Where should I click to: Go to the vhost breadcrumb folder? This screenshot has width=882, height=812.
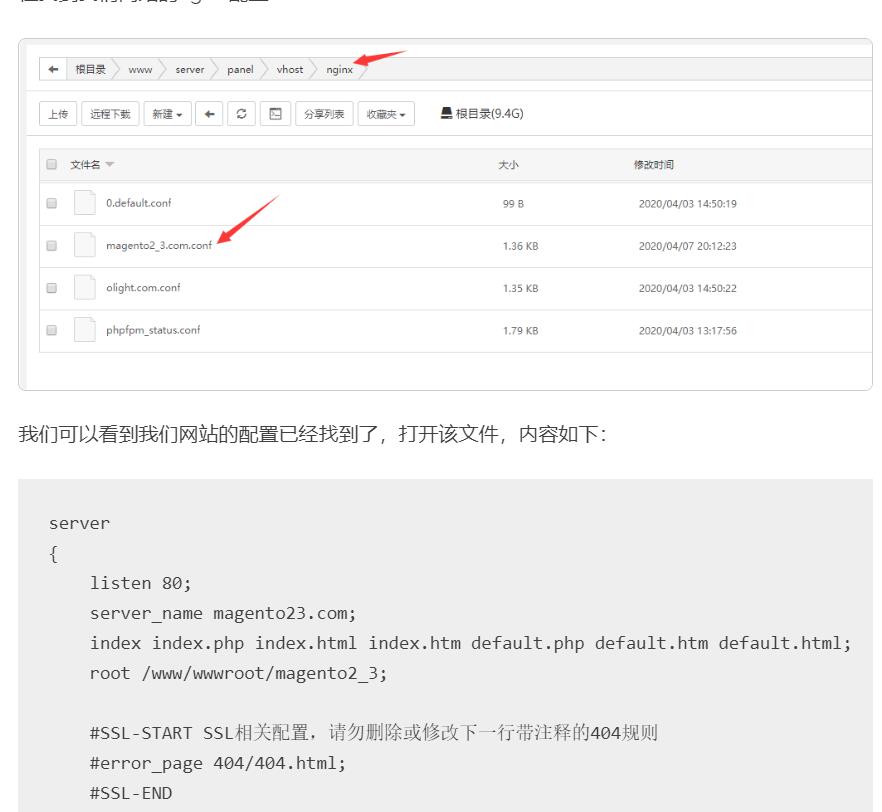click(x=290, y=70)
